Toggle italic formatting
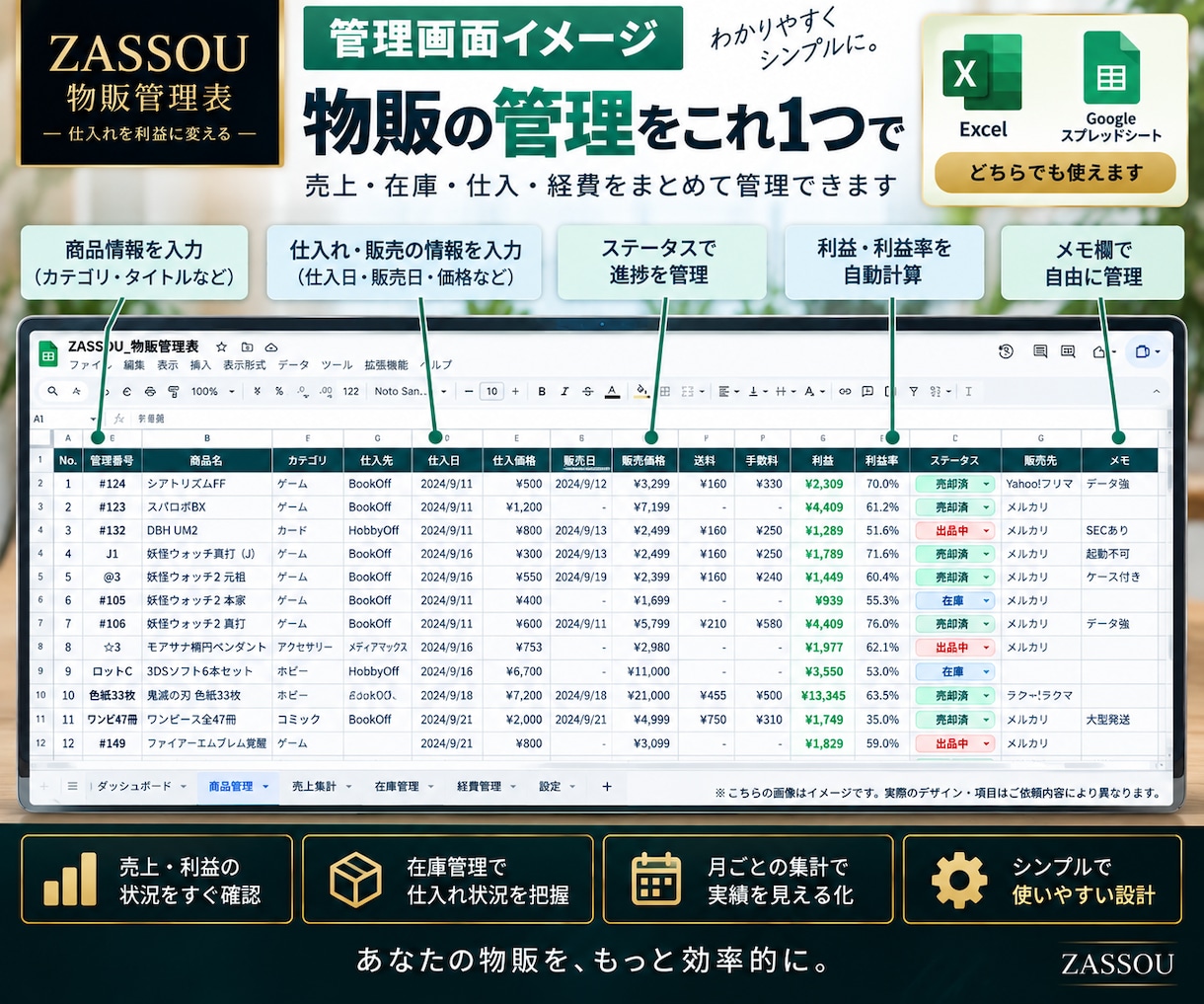This screenshot has height=1004, width=1204. point(564,391)
